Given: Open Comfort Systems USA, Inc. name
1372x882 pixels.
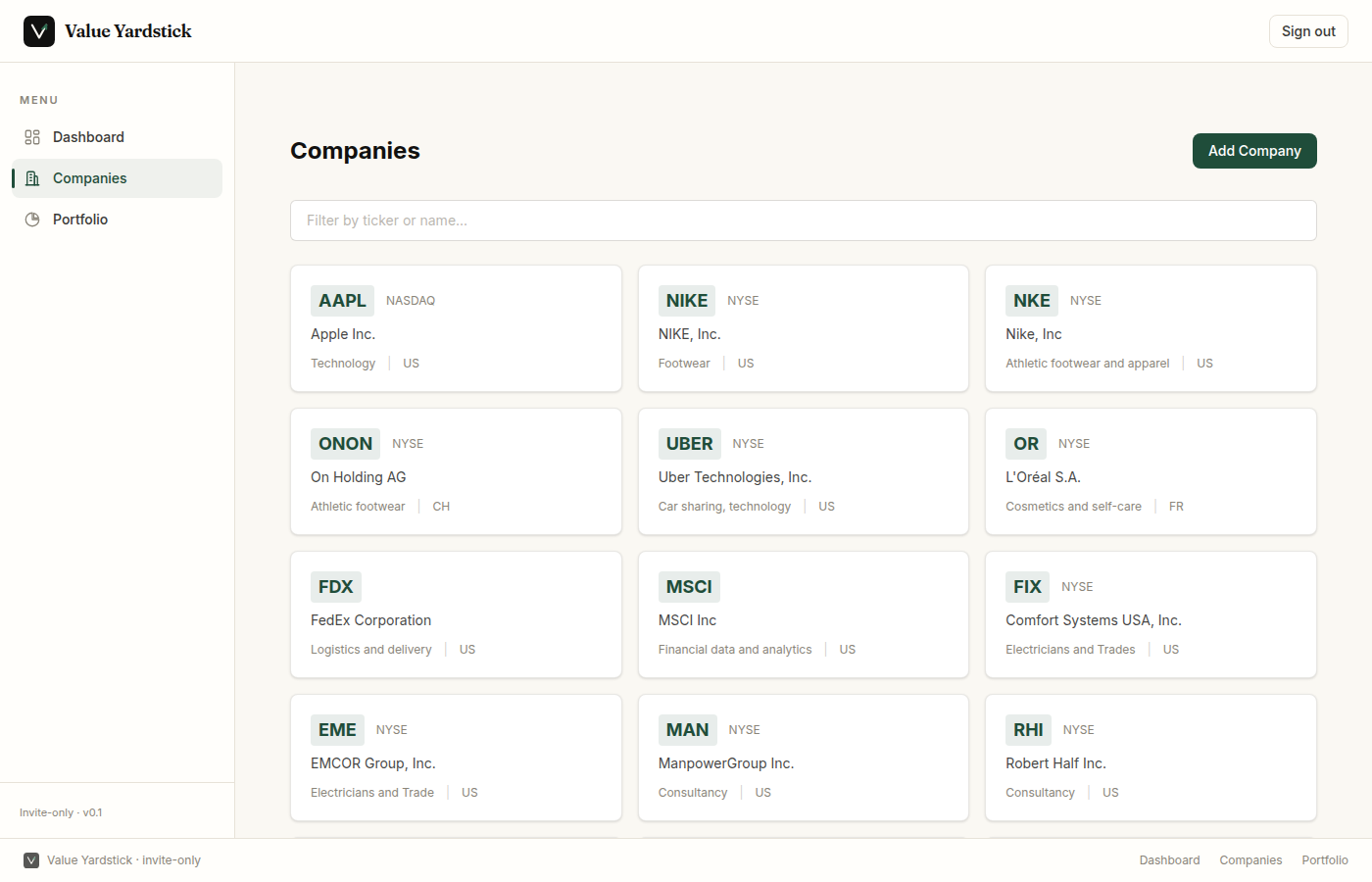Looking at the screenshot, I should tap(1094, 620).
